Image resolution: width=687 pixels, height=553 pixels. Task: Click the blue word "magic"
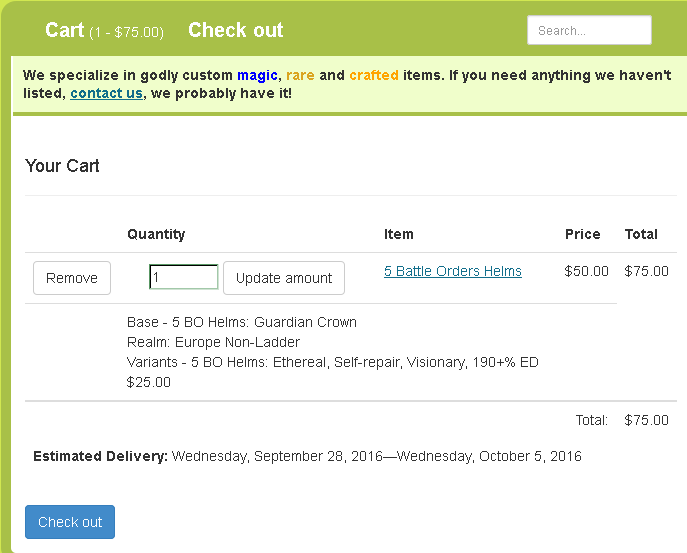click(x=257, y=75)
